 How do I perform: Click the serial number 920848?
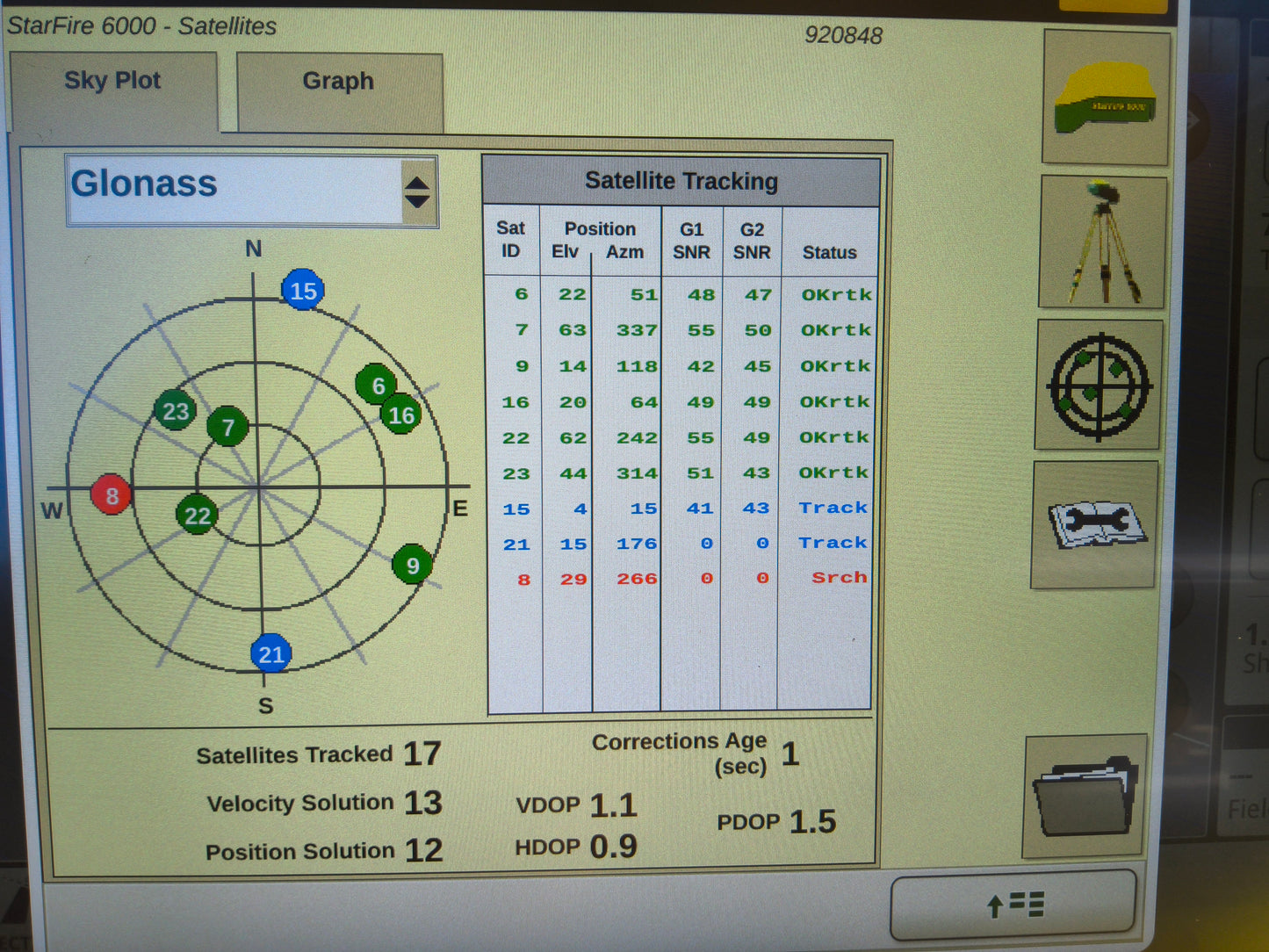843,35
